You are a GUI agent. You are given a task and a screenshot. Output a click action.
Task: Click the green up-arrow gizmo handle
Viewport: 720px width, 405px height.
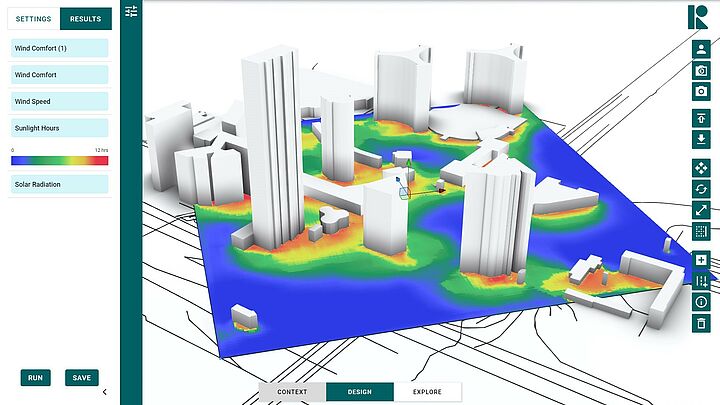(408, 163)
